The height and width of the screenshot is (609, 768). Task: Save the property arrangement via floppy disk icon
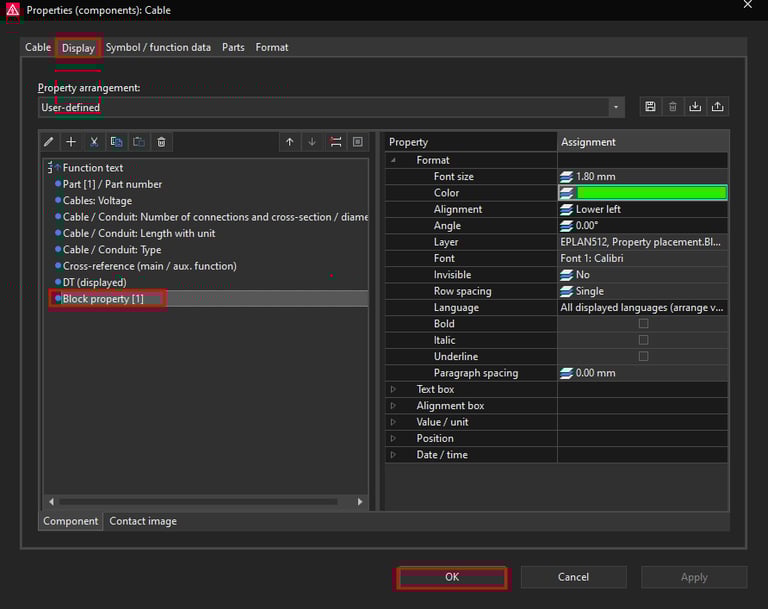click(x=650, y=107)
